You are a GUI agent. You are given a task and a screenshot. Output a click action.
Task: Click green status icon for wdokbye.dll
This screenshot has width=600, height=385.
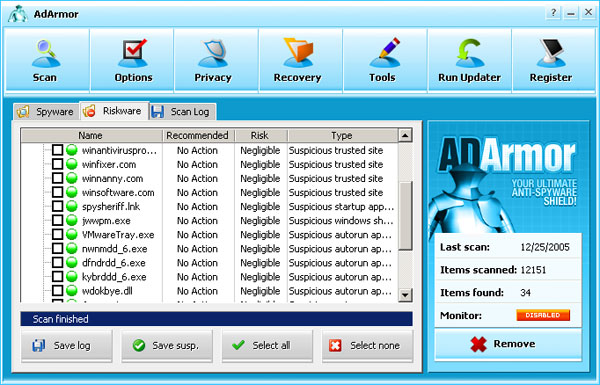[x=72, y=290]
